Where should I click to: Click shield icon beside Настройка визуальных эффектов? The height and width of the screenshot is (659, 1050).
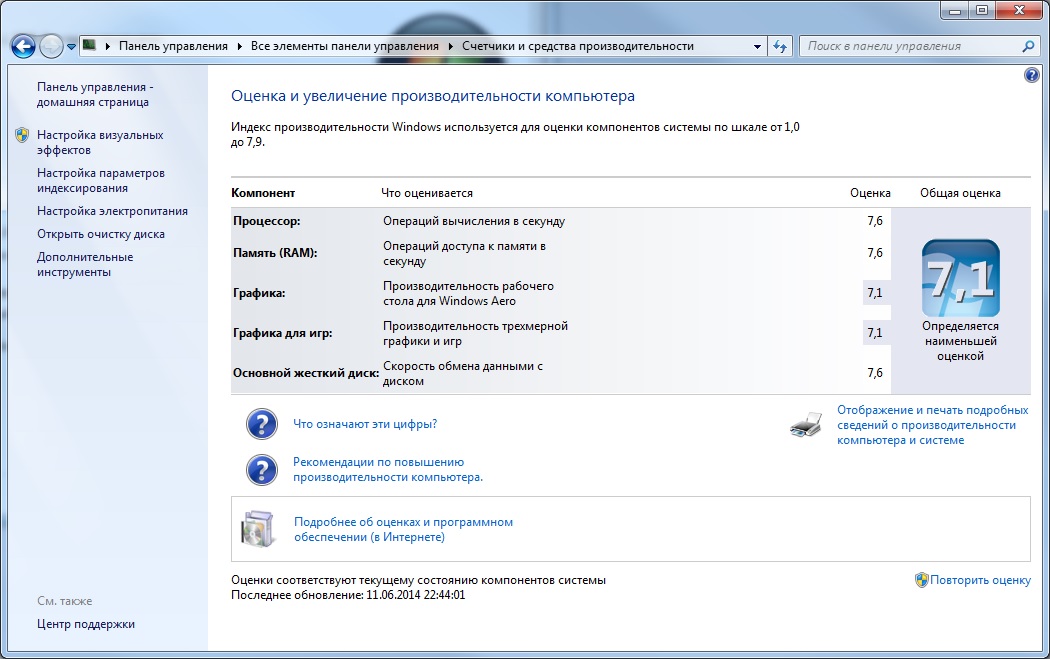click(x=22, y=135)
